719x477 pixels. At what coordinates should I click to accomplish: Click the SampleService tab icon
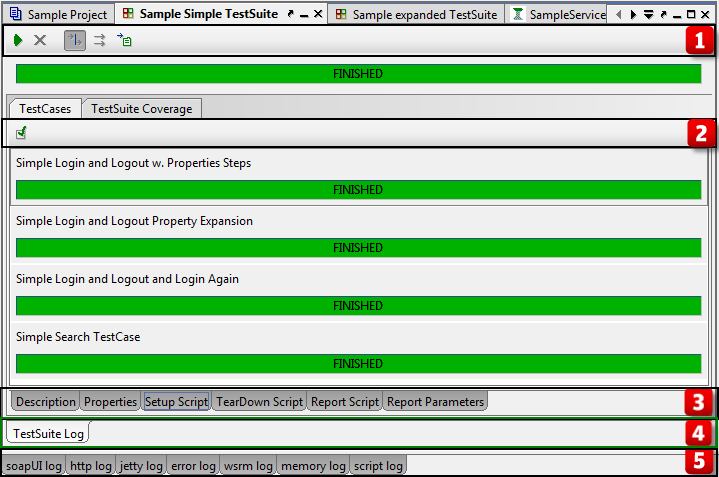pos(518,14)
